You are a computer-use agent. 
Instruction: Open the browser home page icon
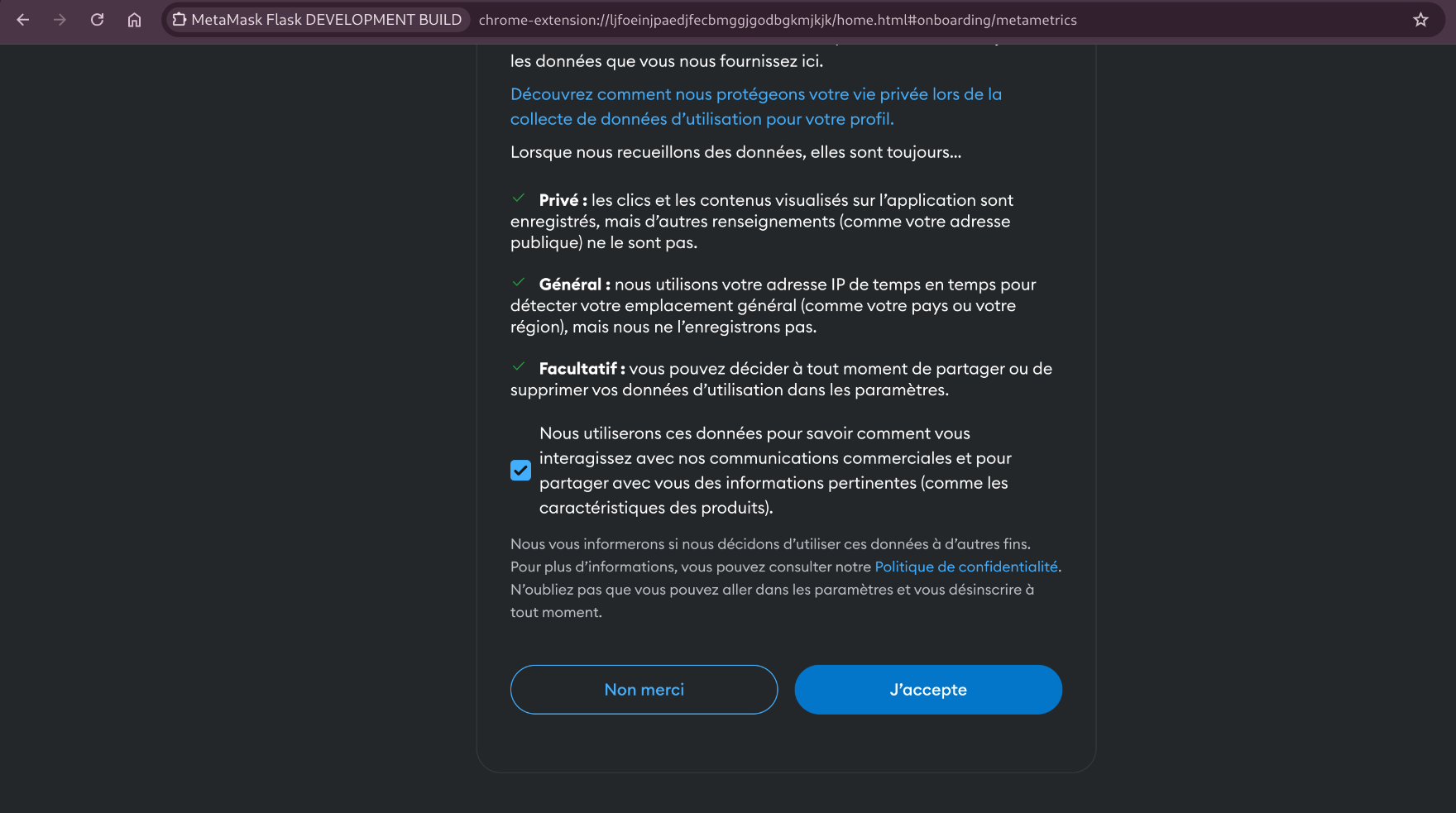[134, 20]
